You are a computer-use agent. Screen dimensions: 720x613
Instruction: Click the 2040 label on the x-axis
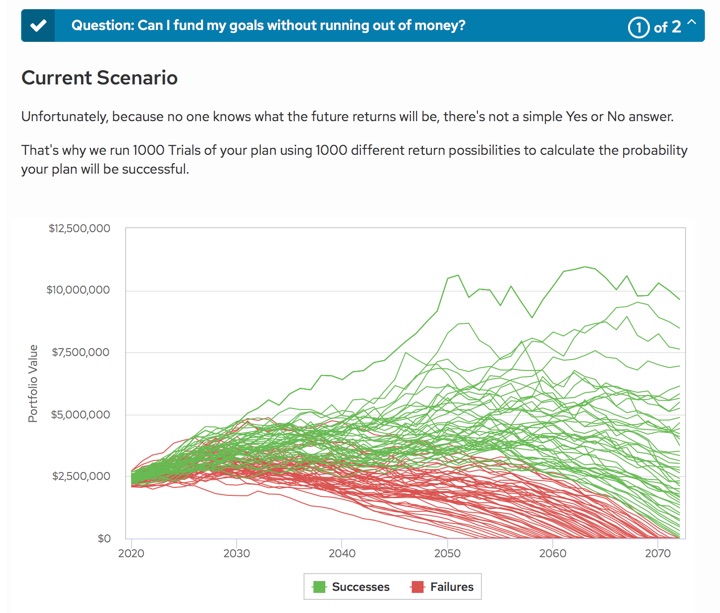(342, 553)
